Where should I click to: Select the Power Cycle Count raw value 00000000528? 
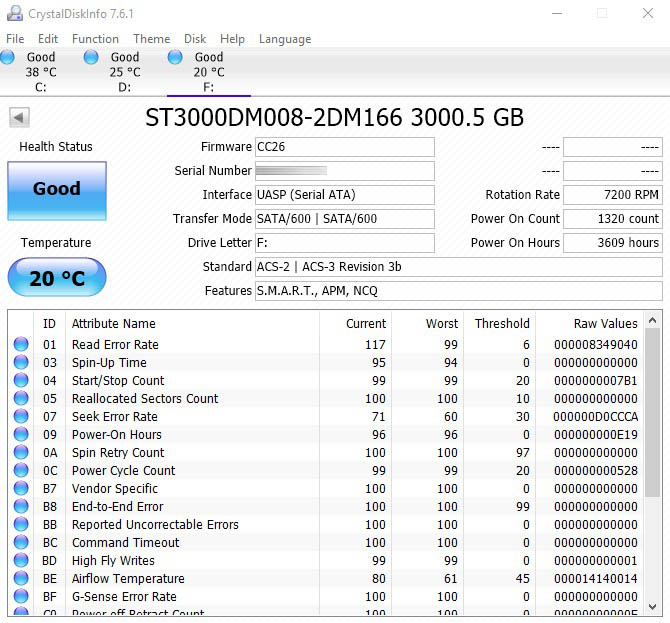point(596,470)
